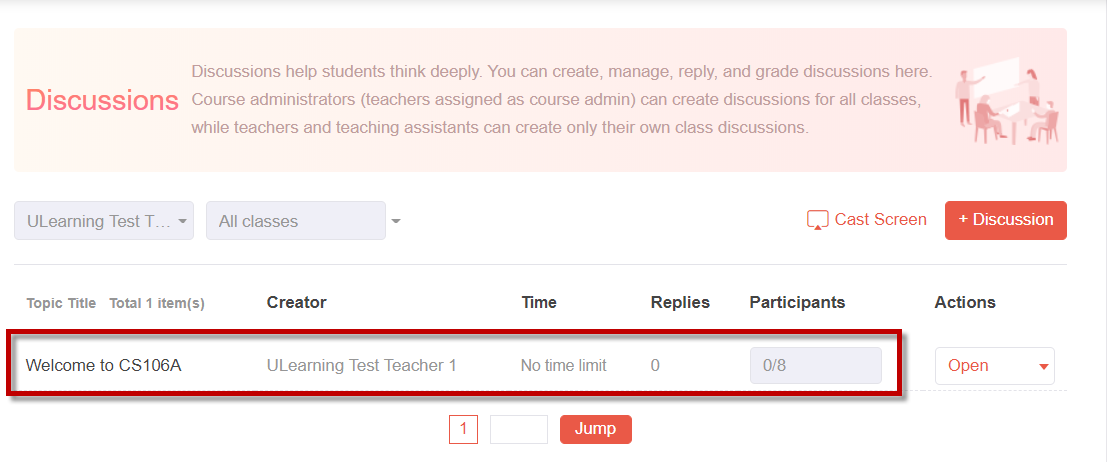Click the Creator column header

point(297,302)
